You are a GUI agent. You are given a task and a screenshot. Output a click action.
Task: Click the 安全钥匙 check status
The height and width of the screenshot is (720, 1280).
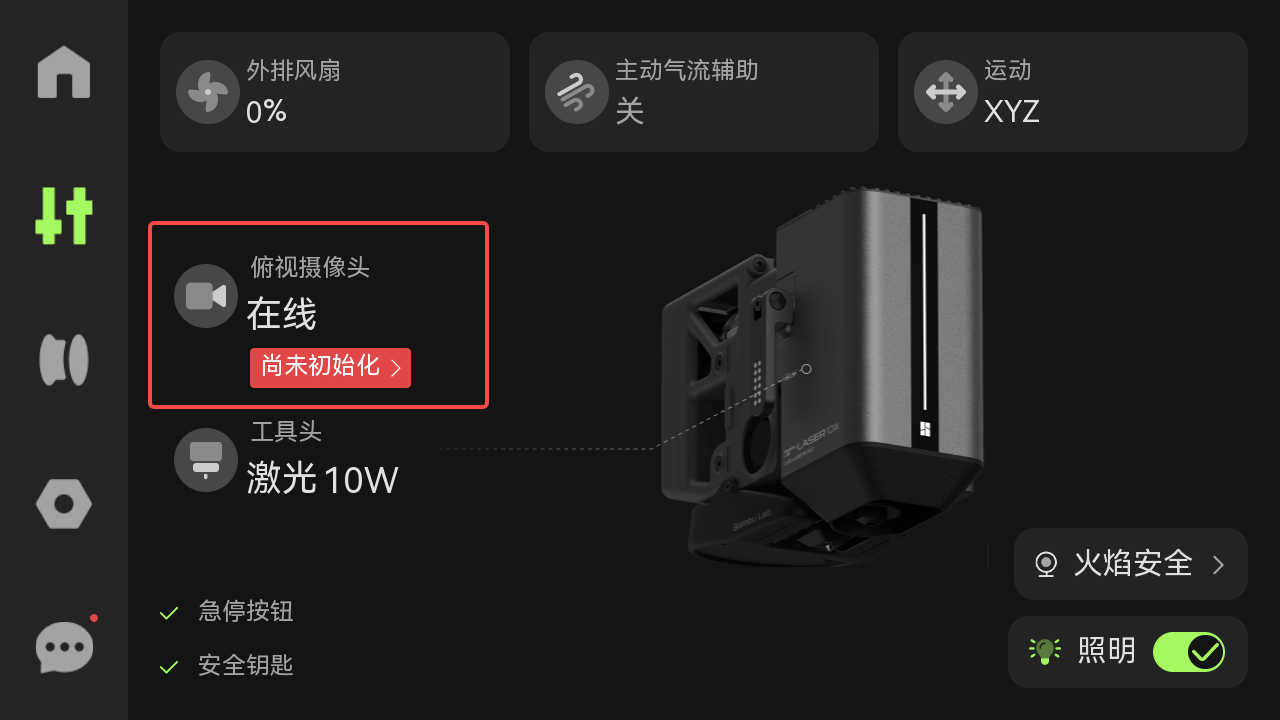226,665
